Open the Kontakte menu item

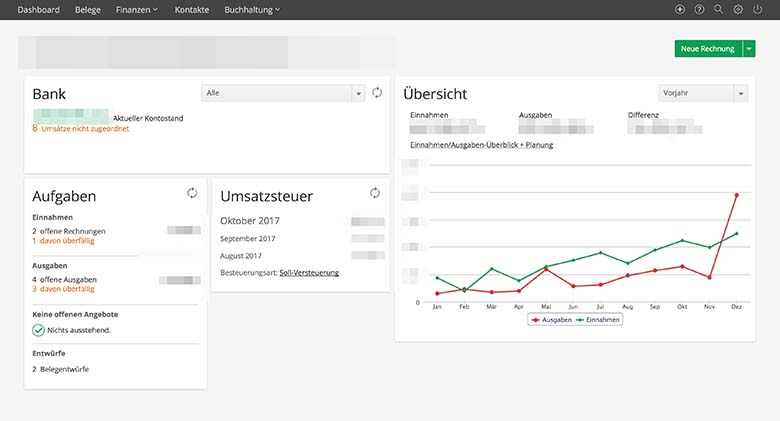pyautogui.click(x=192, y=9)
